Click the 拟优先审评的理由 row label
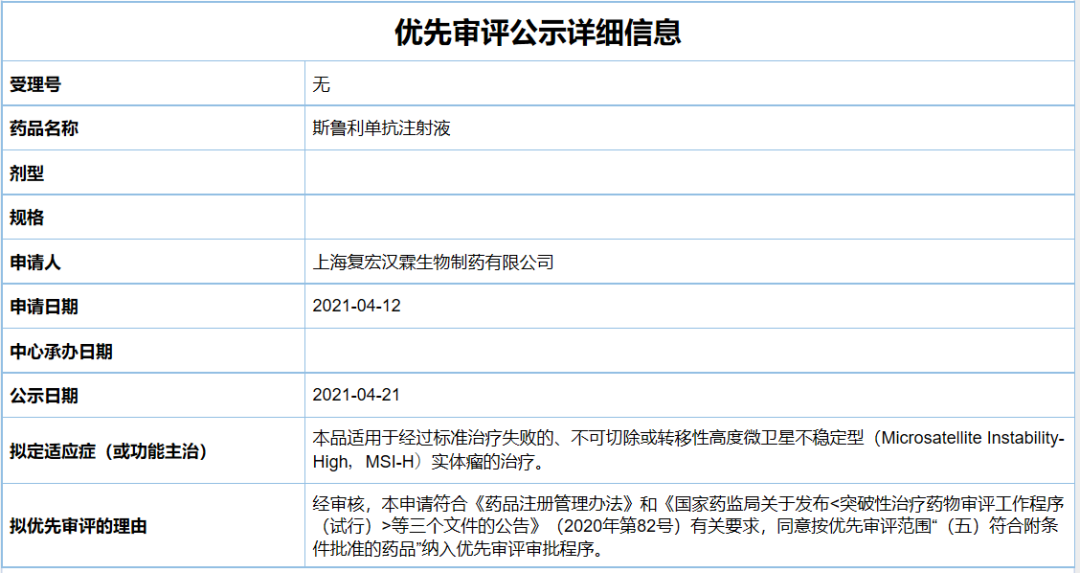 click(78, 525)
